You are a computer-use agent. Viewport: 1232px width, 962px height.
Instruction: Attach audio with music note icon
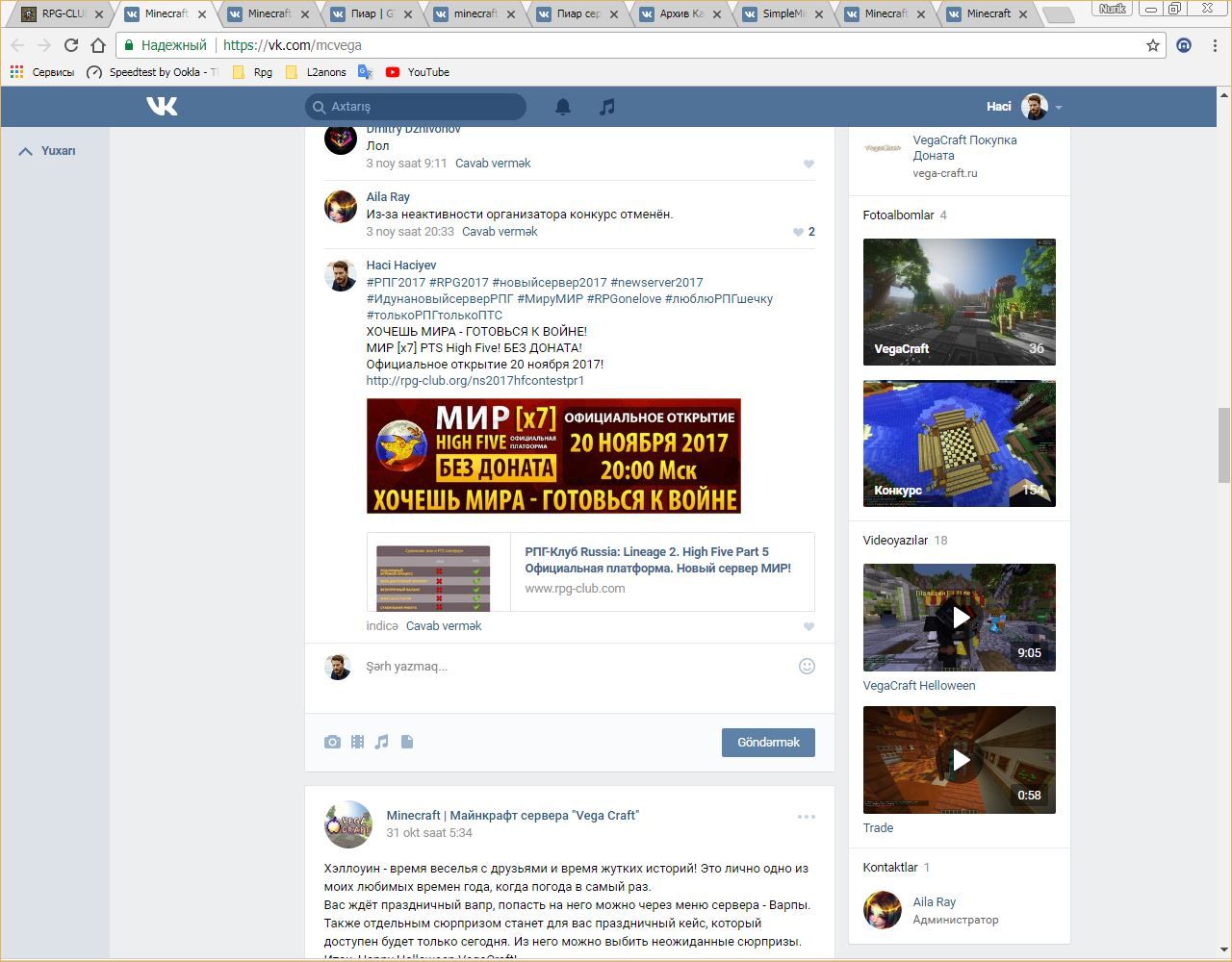(x=382, y=742)
